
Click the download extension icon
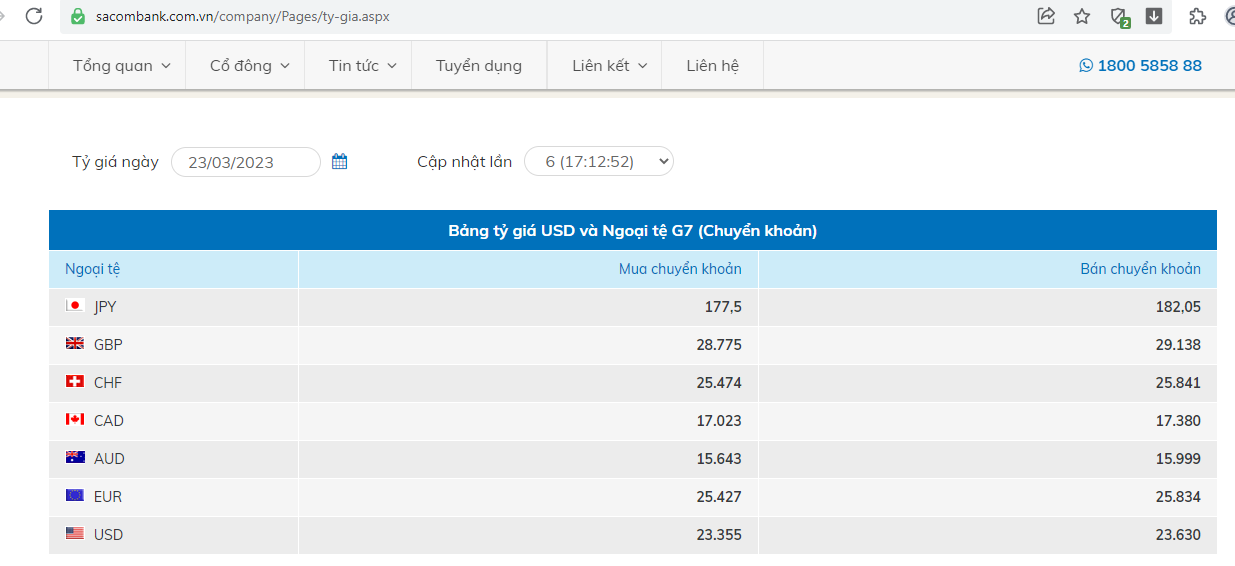coord(1154,16)
